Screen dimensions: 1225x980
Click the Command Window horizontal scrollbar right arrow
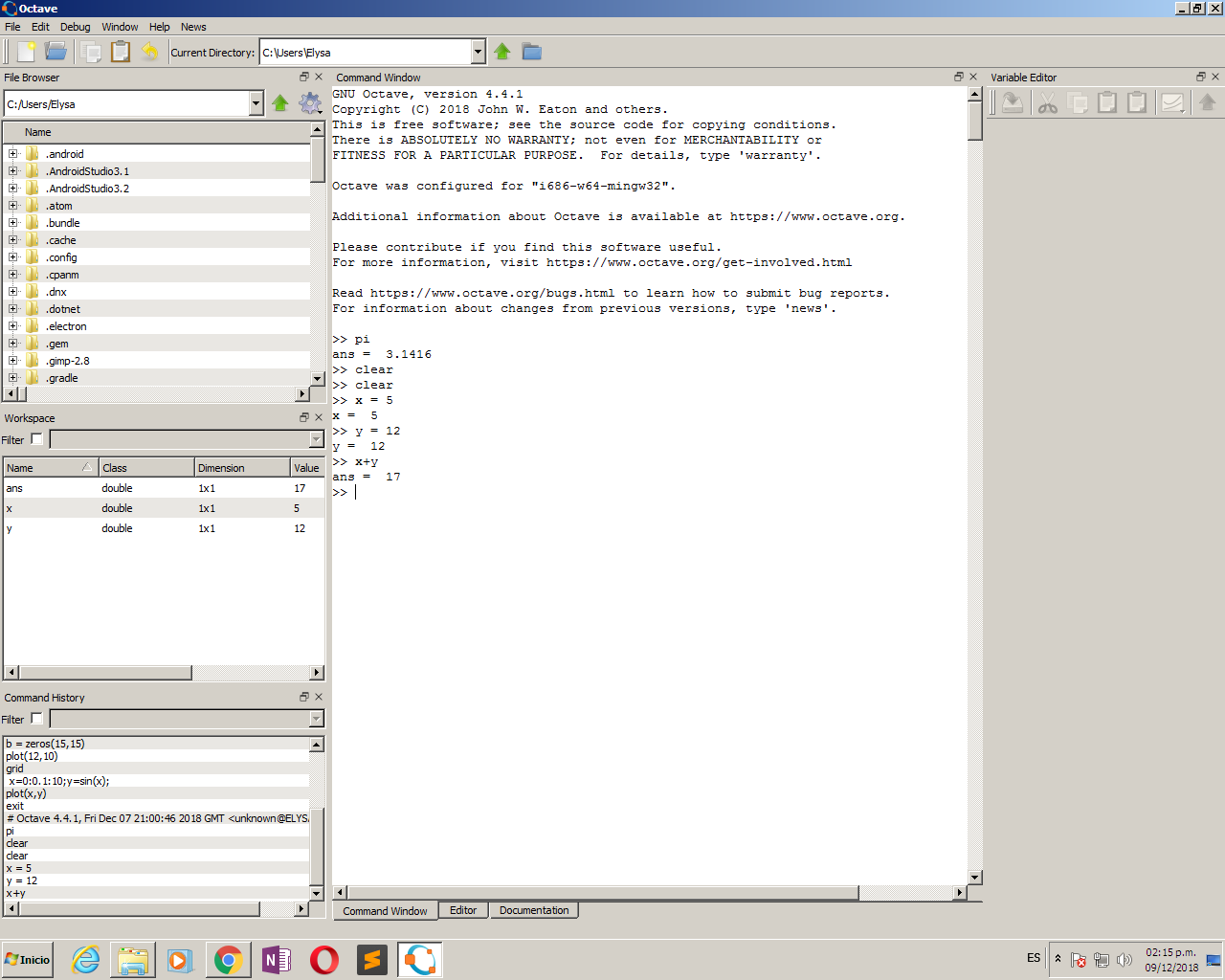pos(960,892)
